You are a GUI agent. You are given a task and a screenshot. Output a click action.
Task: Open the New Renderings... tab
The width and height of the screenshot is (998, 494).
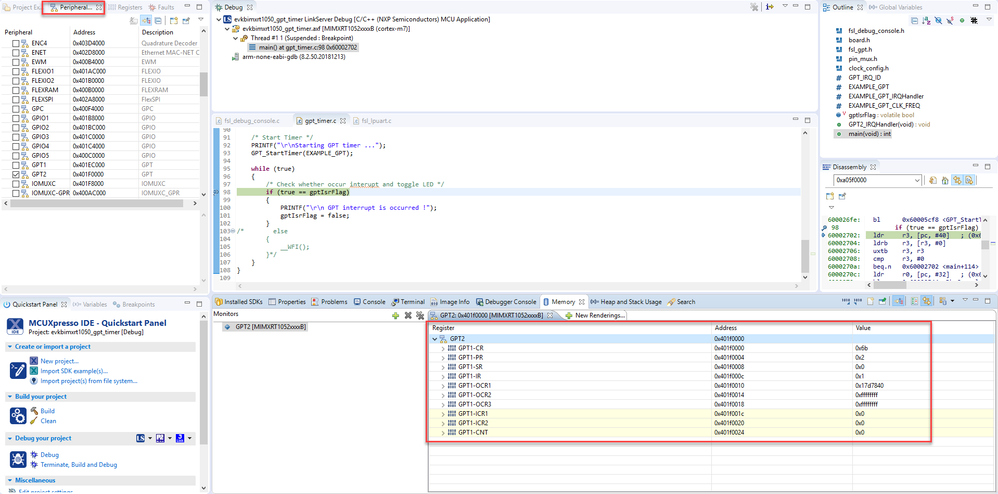pos(596,315)
